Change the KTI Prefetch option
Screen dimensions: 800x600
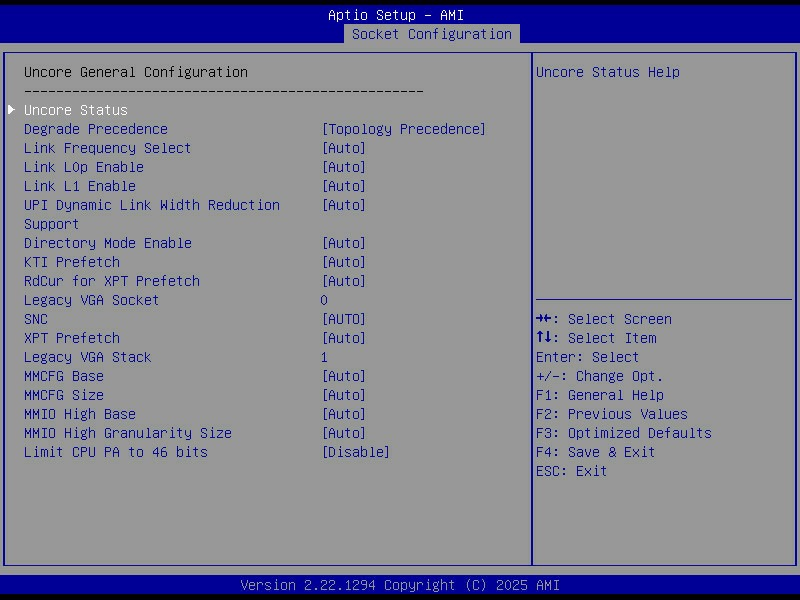(x=343, y=262)
